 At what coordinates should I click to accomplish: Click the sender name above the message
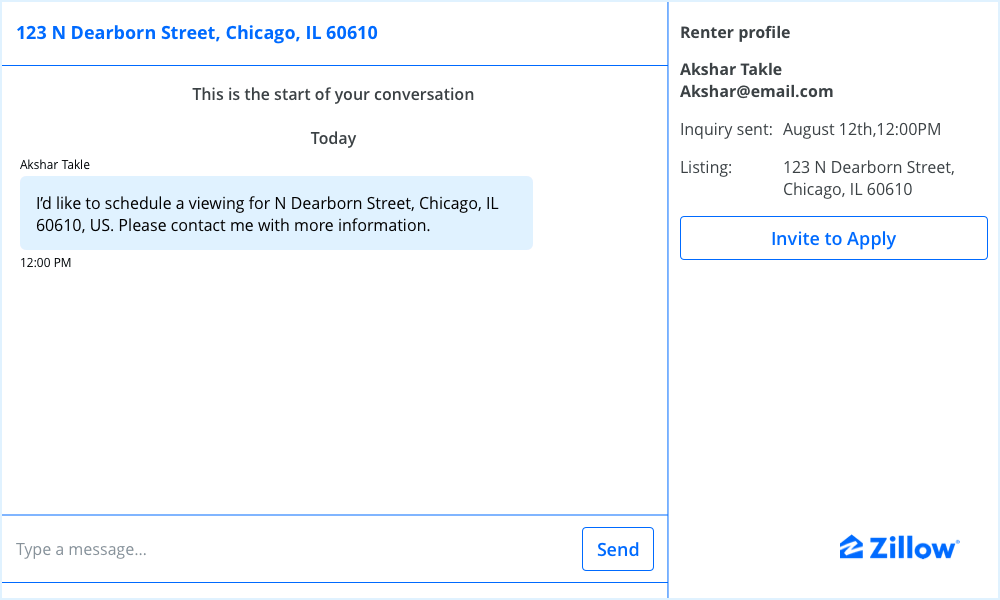(55, 165)
